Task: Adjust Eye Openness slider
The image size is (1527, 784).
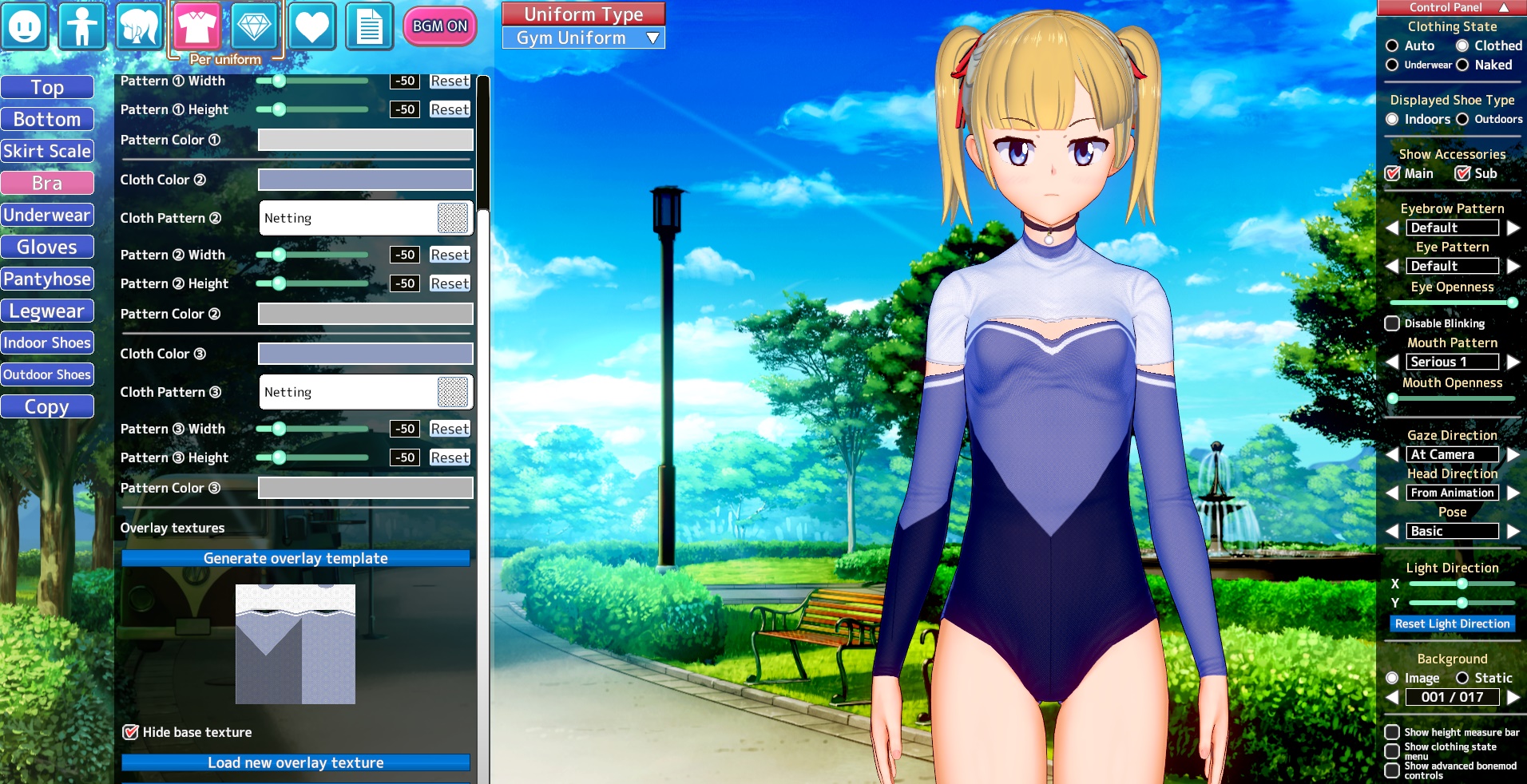Action: [x=1453, y=303]
